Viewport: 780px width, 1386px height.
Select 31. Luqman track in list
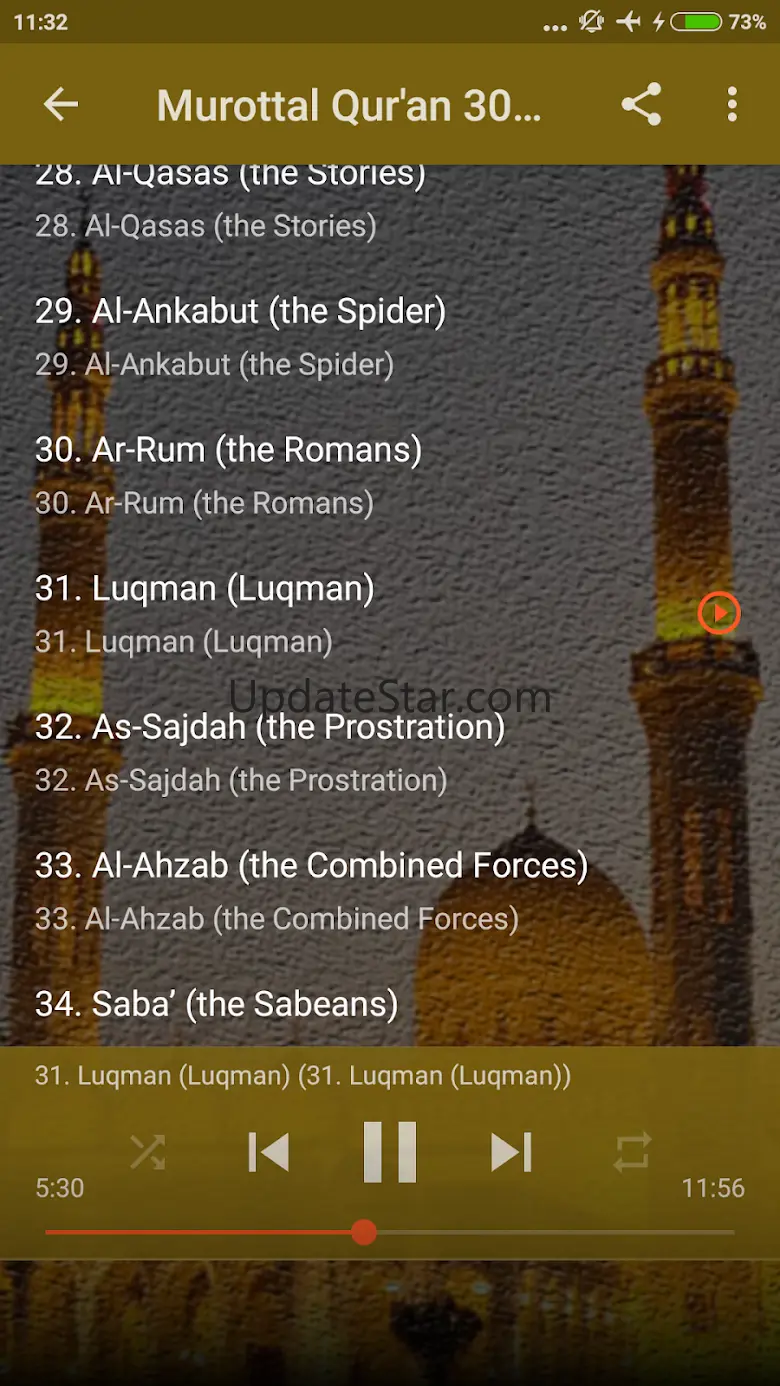point(204,613)
